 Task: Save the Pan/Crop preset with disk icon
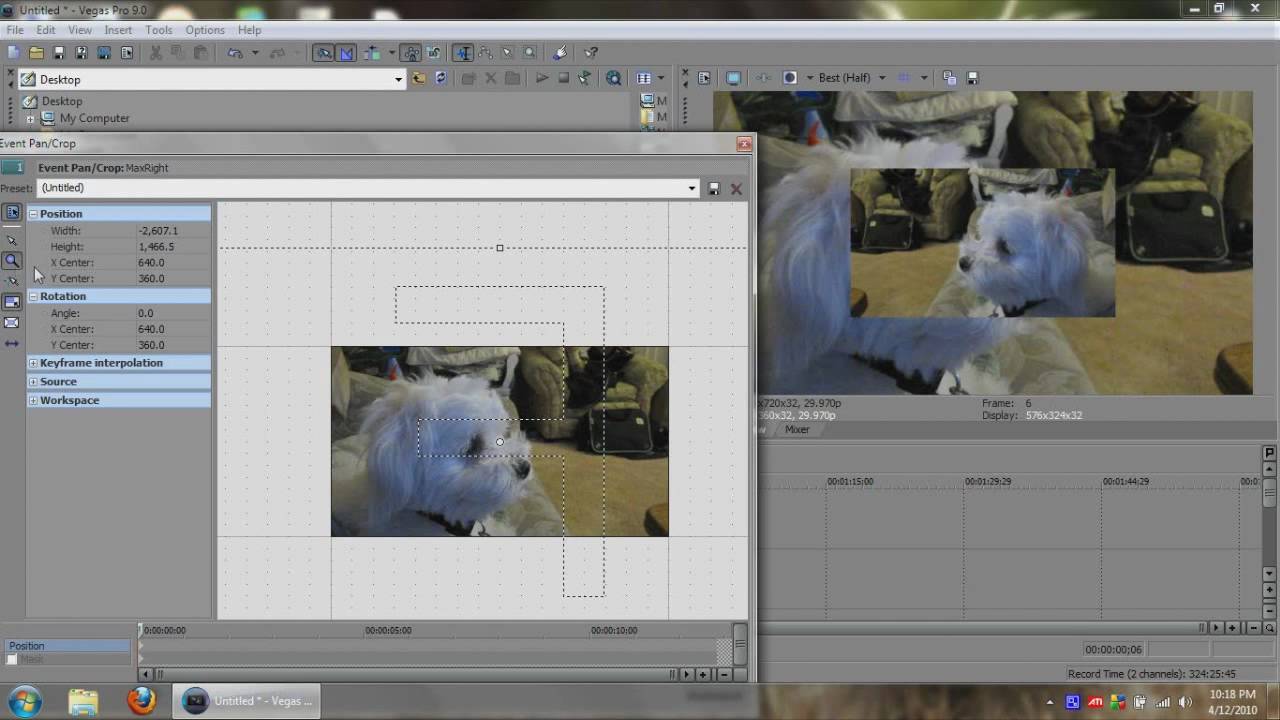click(714, 188)
